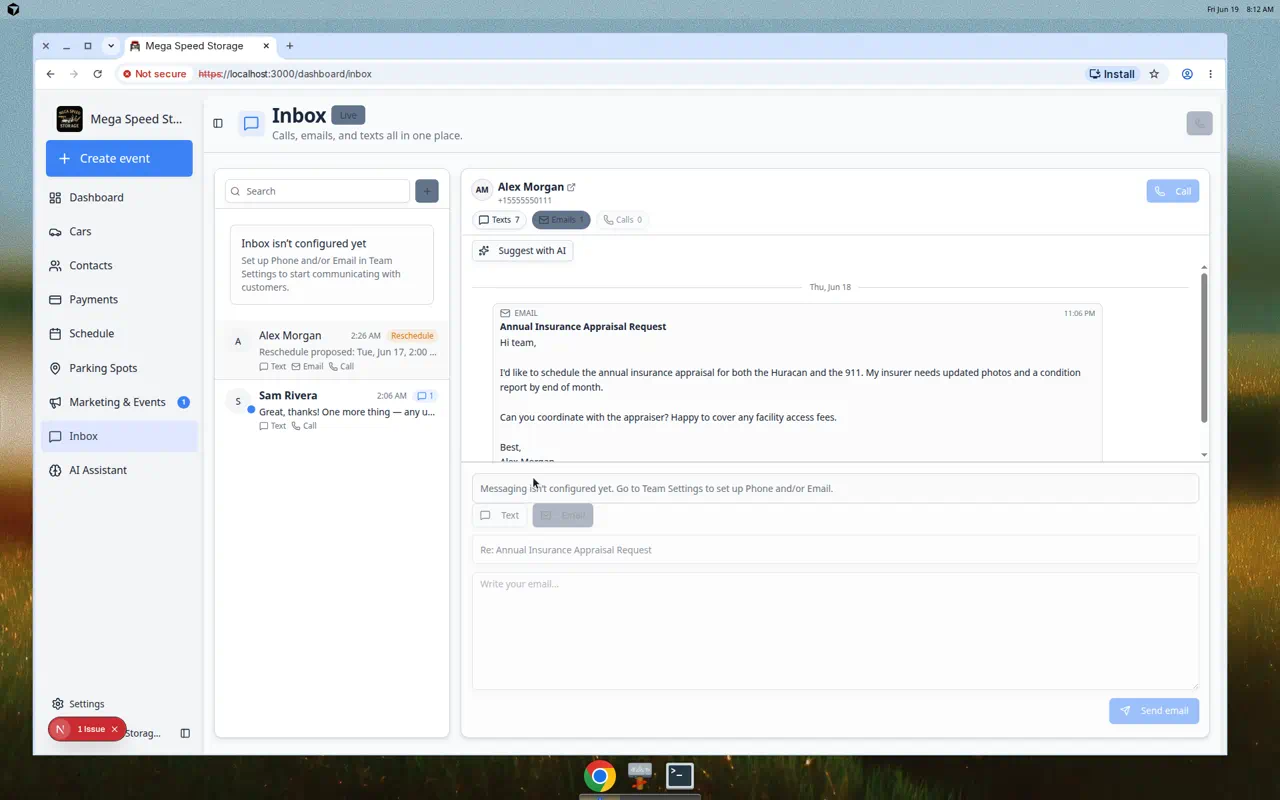Click Install in the address bar
This screenshot has width=1280, height=800.
(1112, 74)
